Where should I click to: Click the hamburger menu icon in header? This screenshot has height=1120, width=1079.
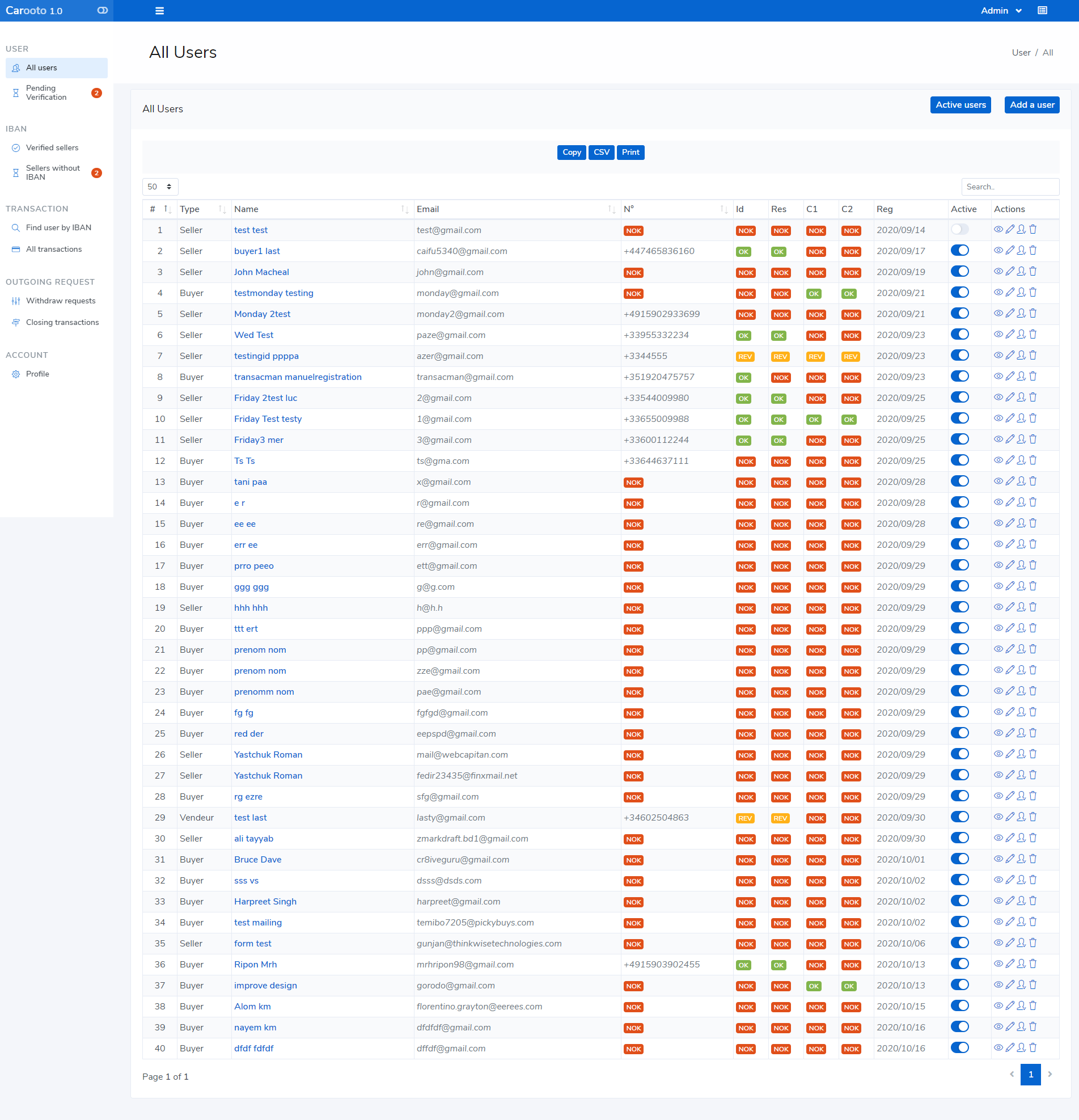[x=159, y=11]
